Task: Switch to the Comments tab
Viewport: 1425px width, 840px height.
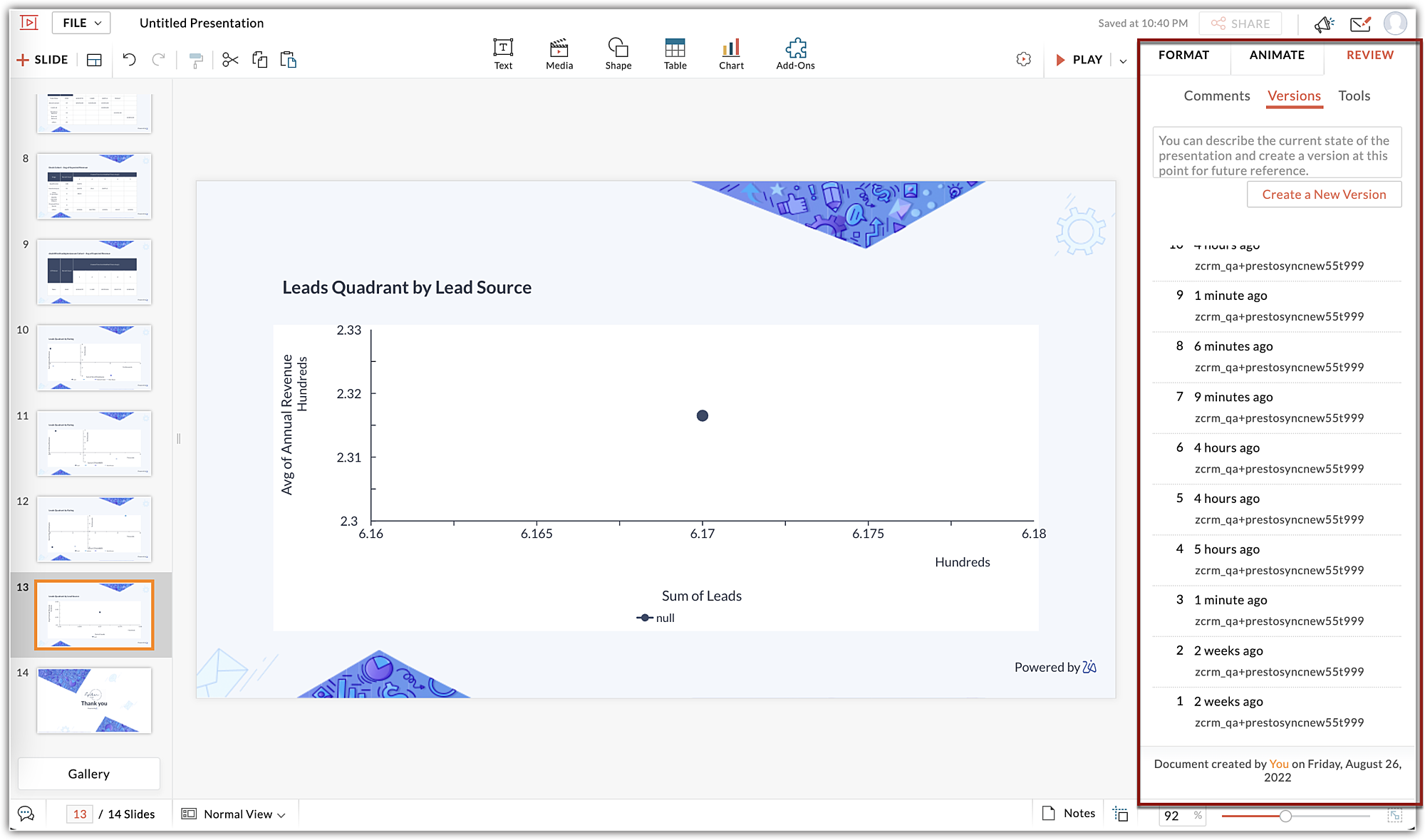Action: 1216,95
